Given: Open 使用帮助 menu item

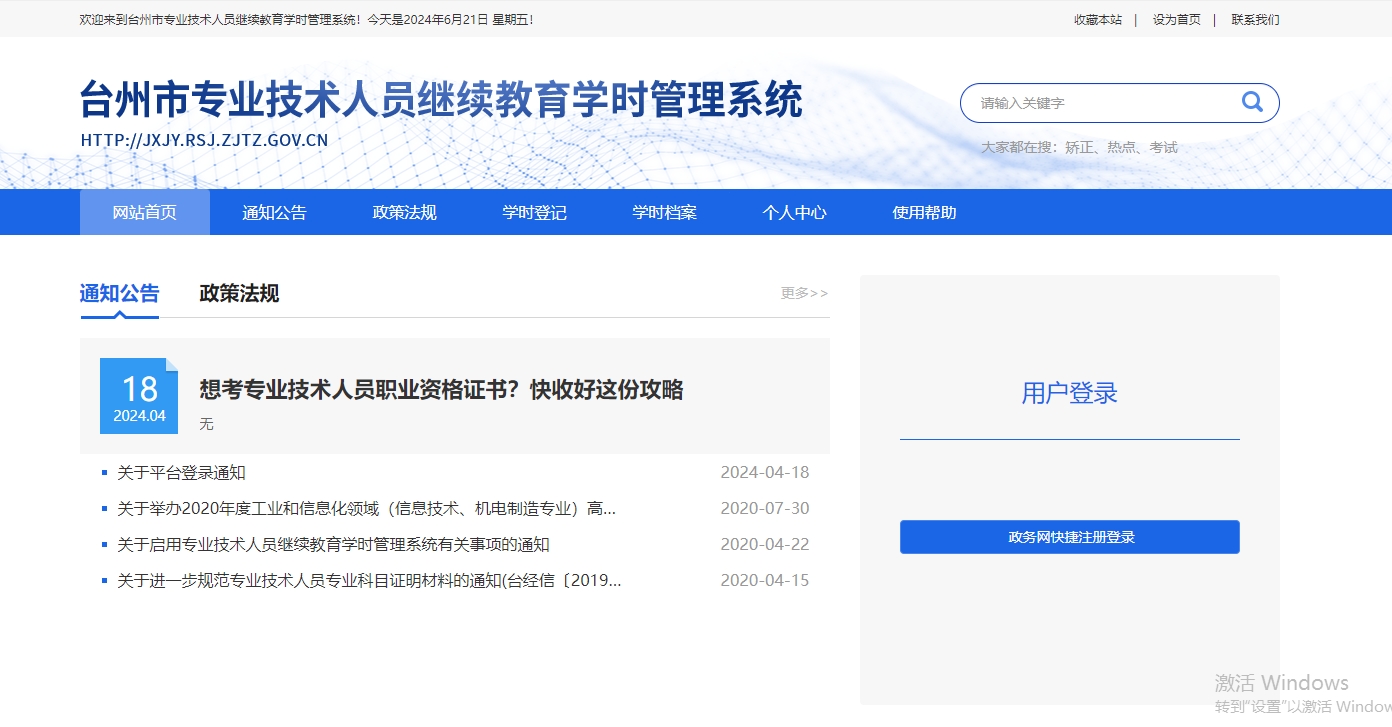Looking at the screenshot, I should (925, 212).
